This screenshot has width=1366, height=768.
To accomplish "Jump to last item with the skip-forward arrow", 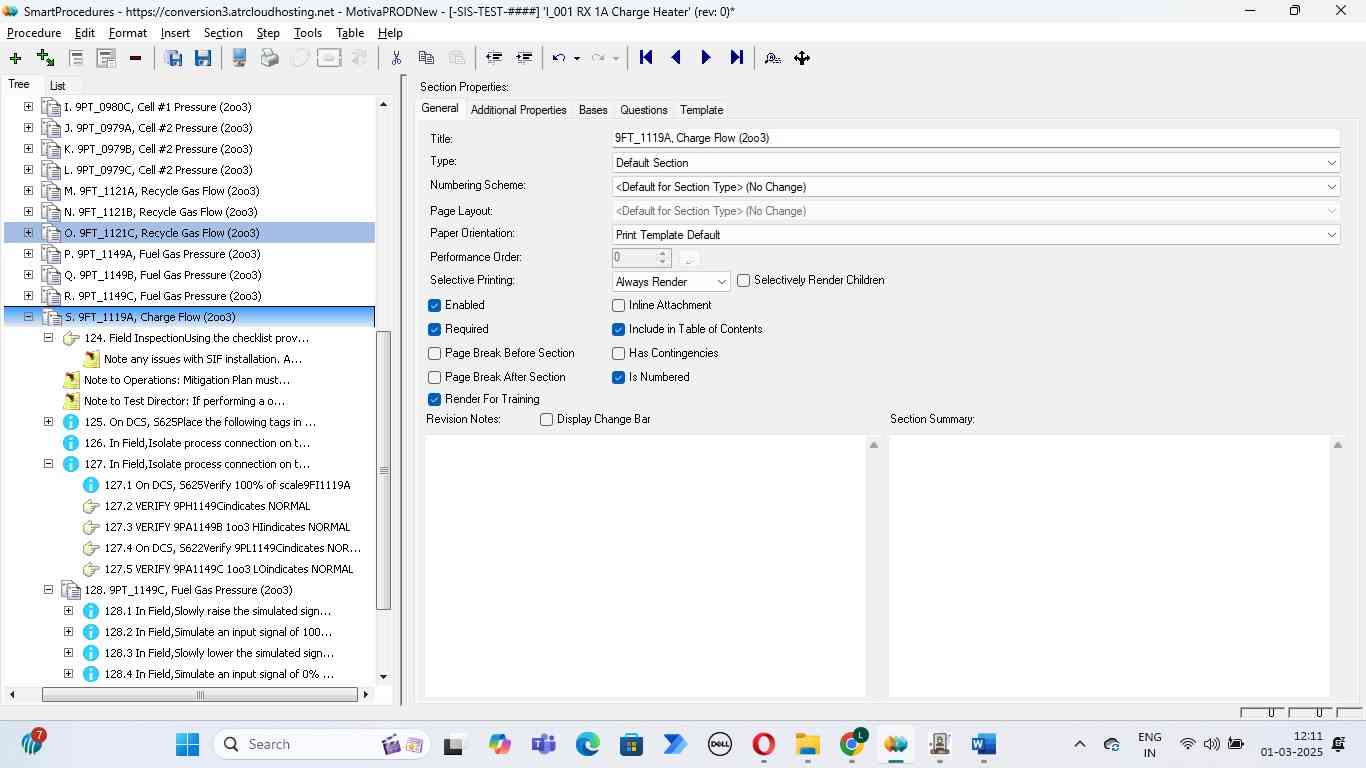I will point(737,58).
